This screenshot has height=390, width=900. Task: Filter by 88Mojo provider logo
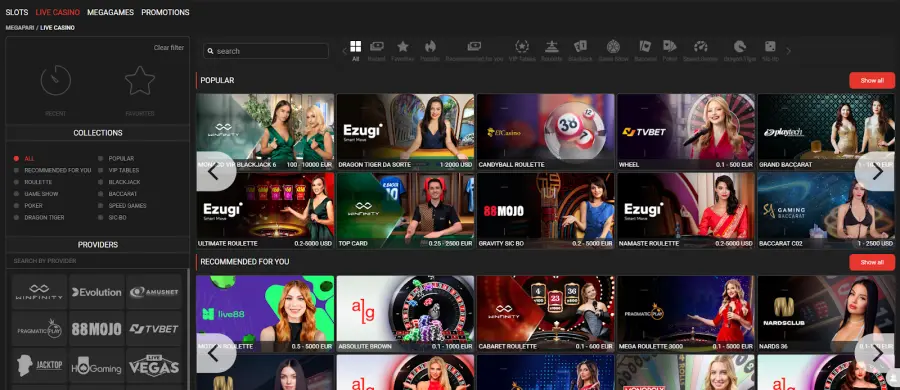(x=96, y=329)
